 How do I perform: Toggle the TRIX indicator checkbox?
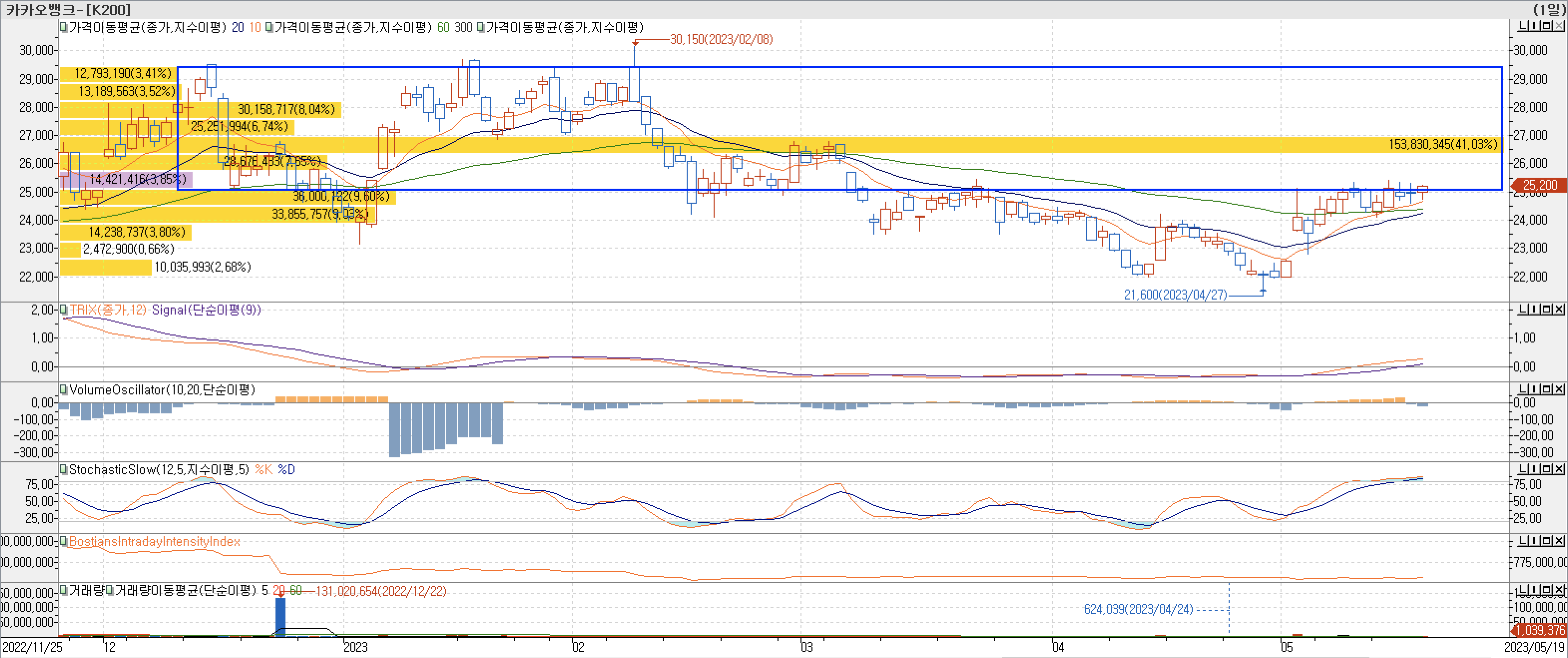click(63, 310)
